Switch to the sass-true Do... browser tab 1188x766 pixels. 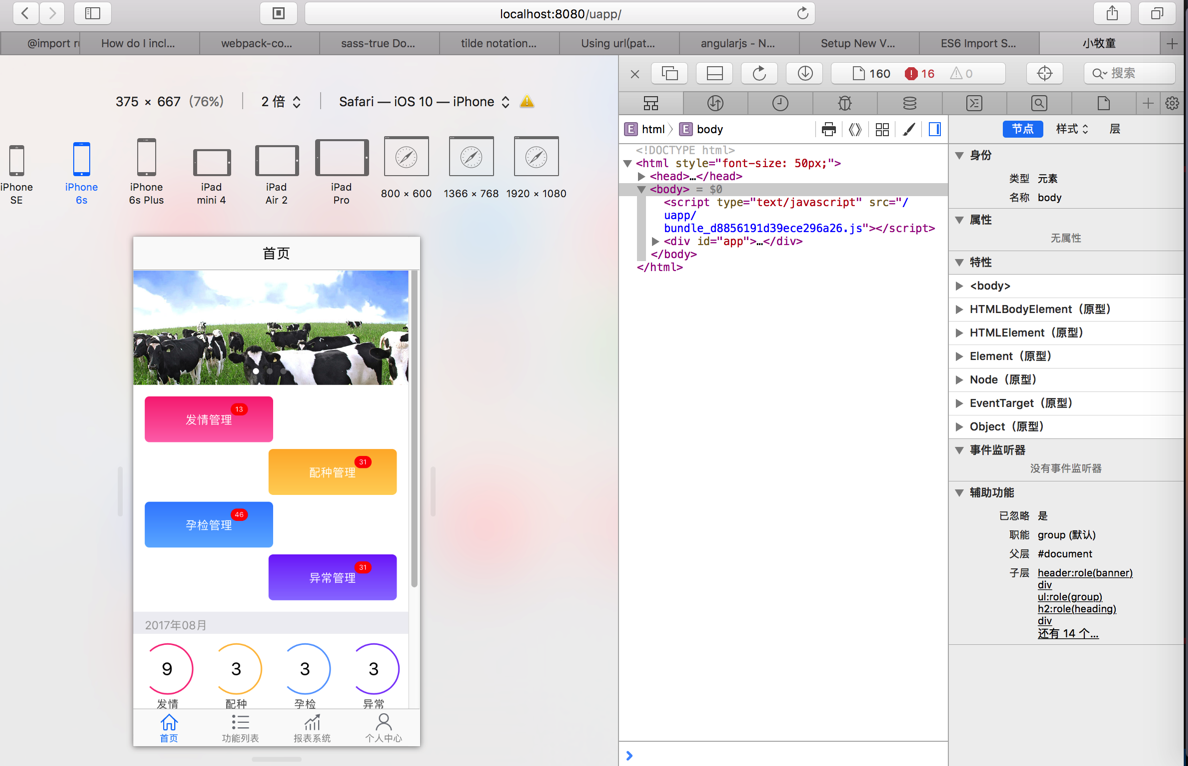(x=378, y=43)
